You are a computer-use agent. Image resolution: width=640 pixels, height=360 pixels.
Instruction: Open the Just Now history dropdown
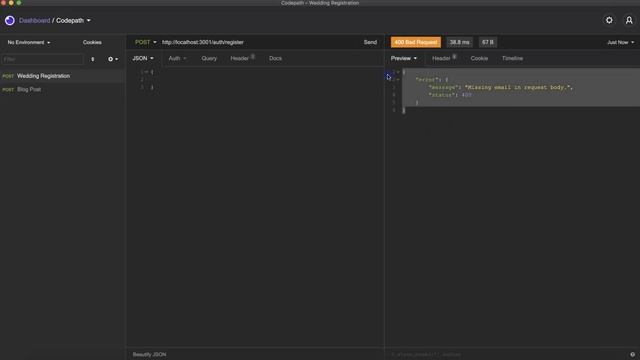(620, 42)
